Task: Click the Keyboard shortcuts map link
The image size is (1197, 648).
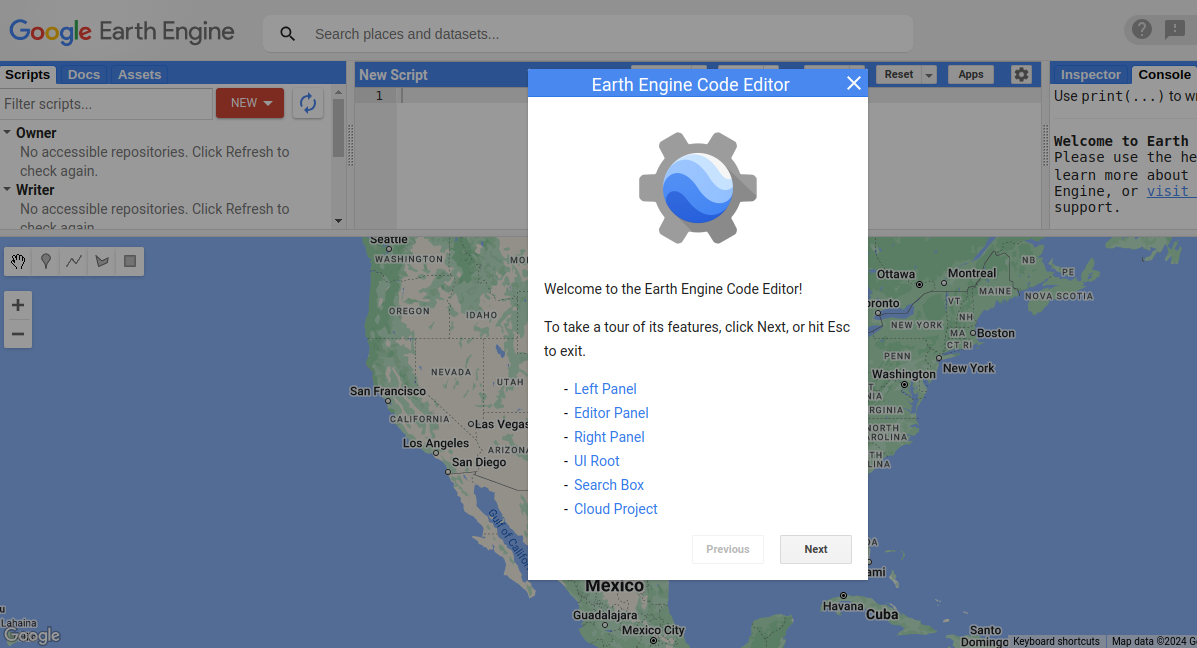Action: (1057, 642)
